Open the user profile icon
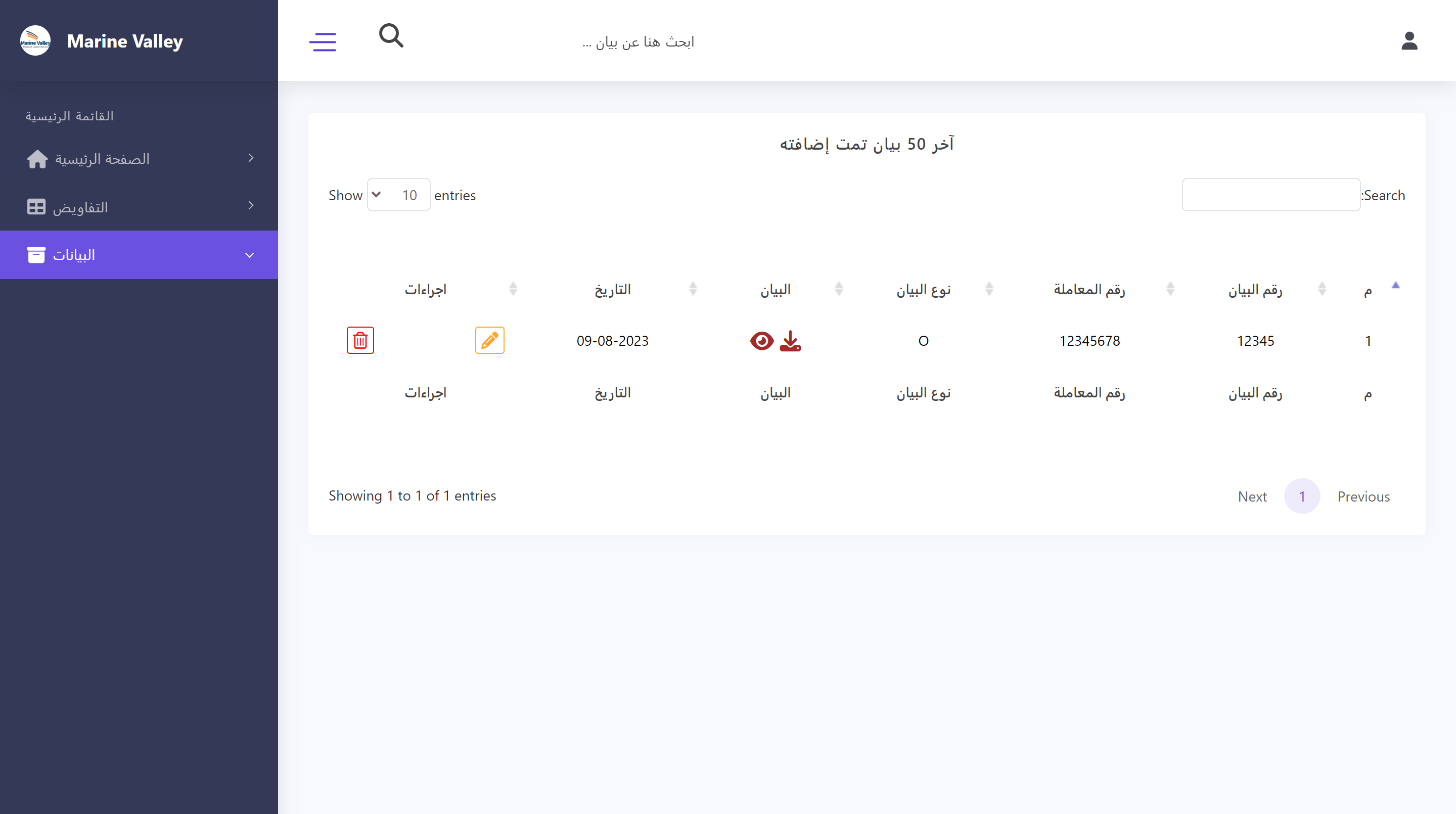Screen dimensions: 1456x814 click(1409, 40)
